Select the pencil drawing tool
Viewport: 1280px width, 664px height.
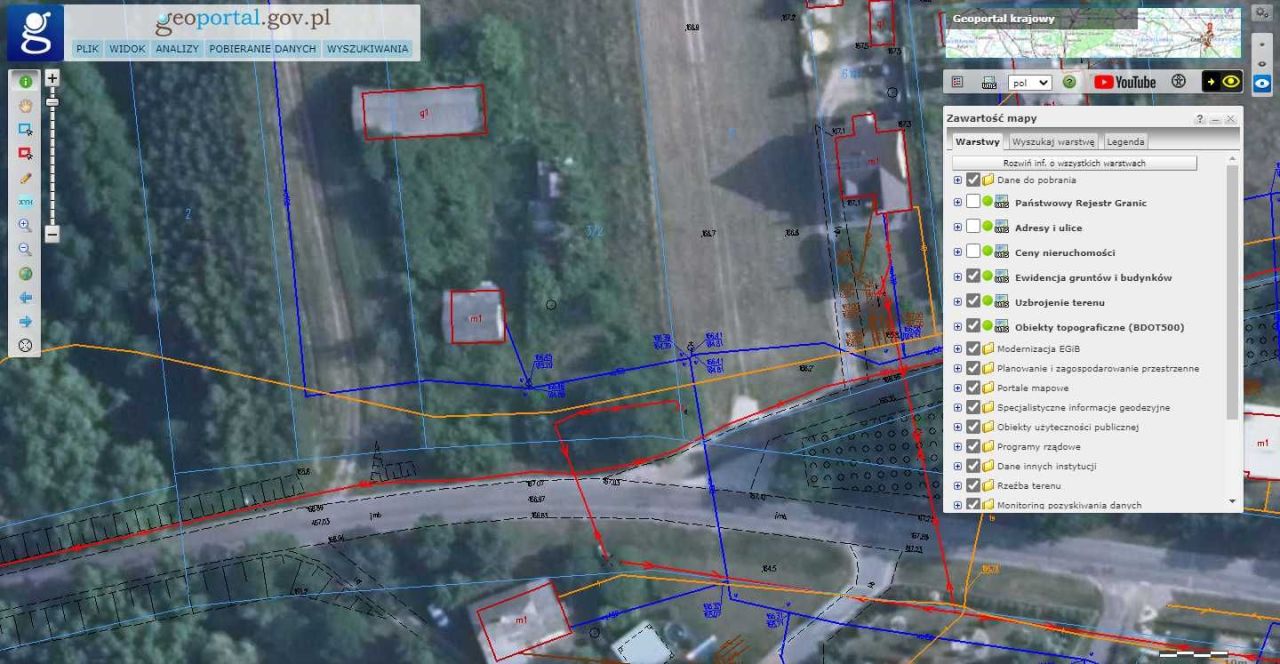coord(25,178)
